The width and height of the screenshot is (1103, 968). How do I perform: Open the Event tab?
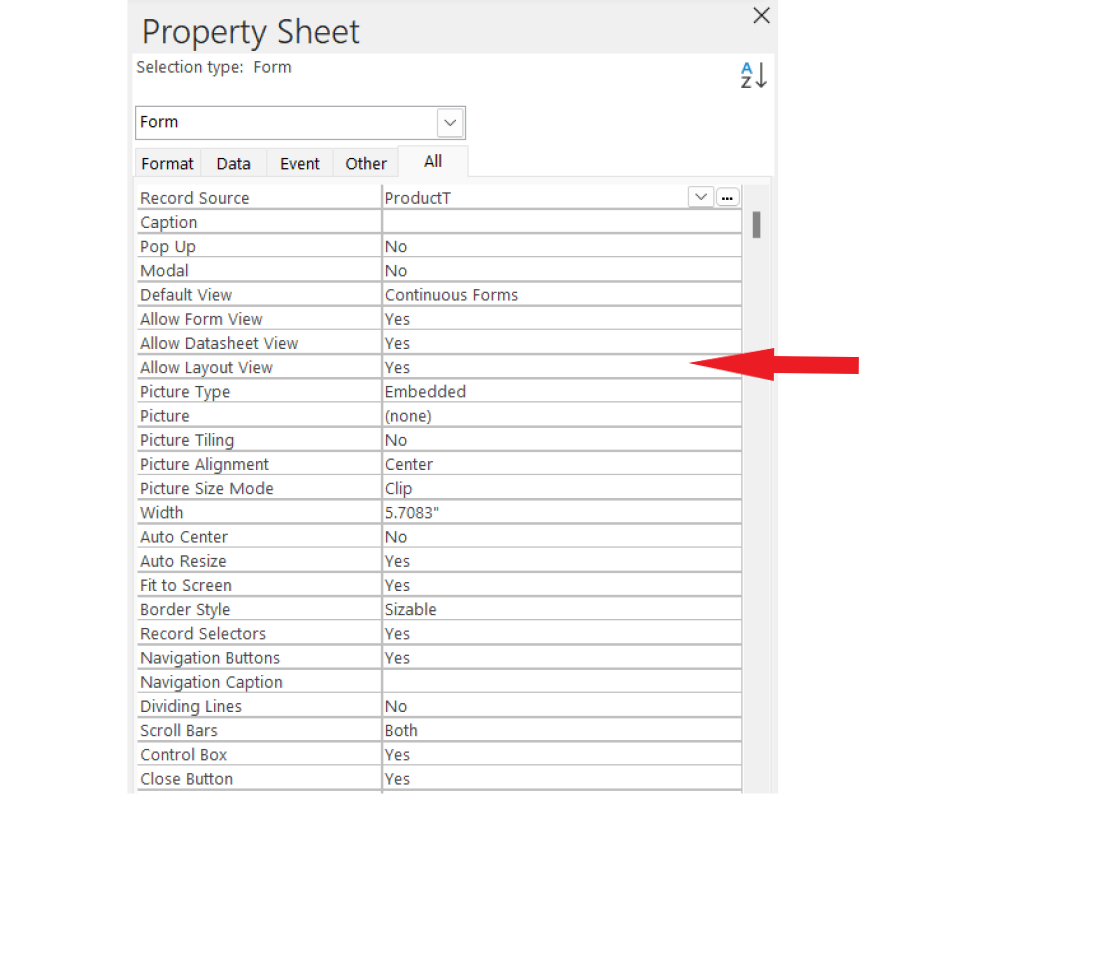(299, 164)
